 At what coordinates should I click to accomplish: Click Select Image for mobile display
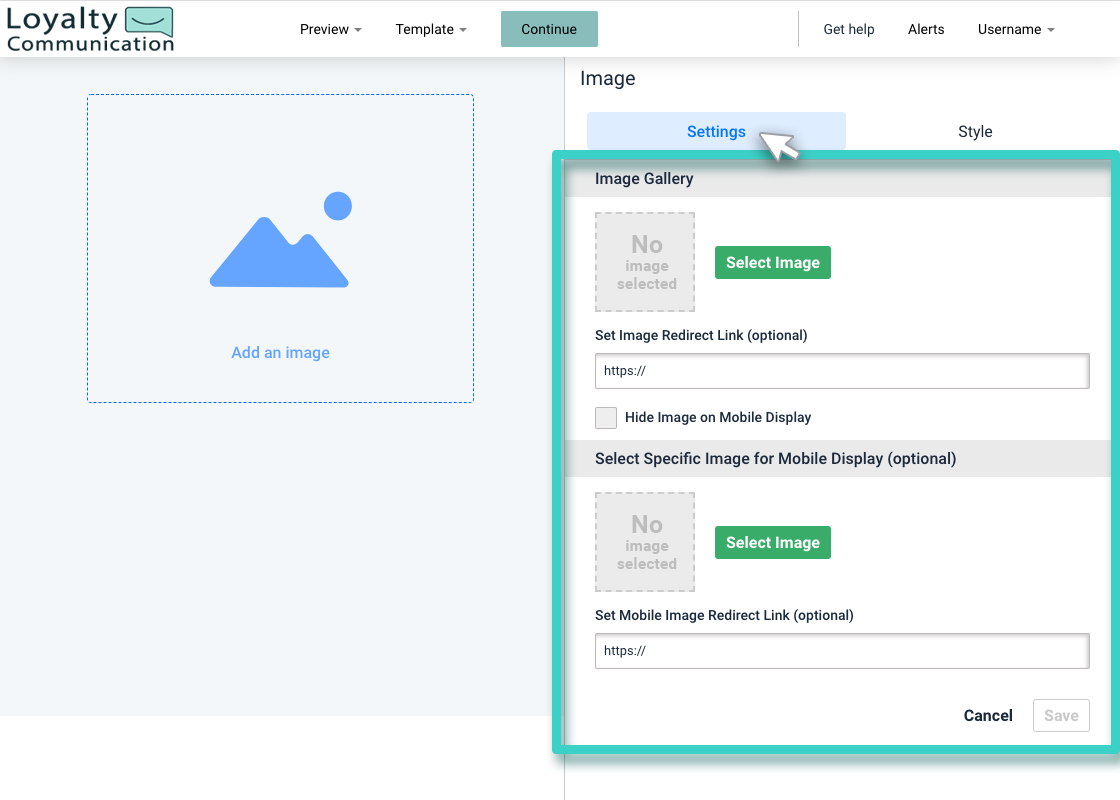pyautogui.click(x=772, y=542)
